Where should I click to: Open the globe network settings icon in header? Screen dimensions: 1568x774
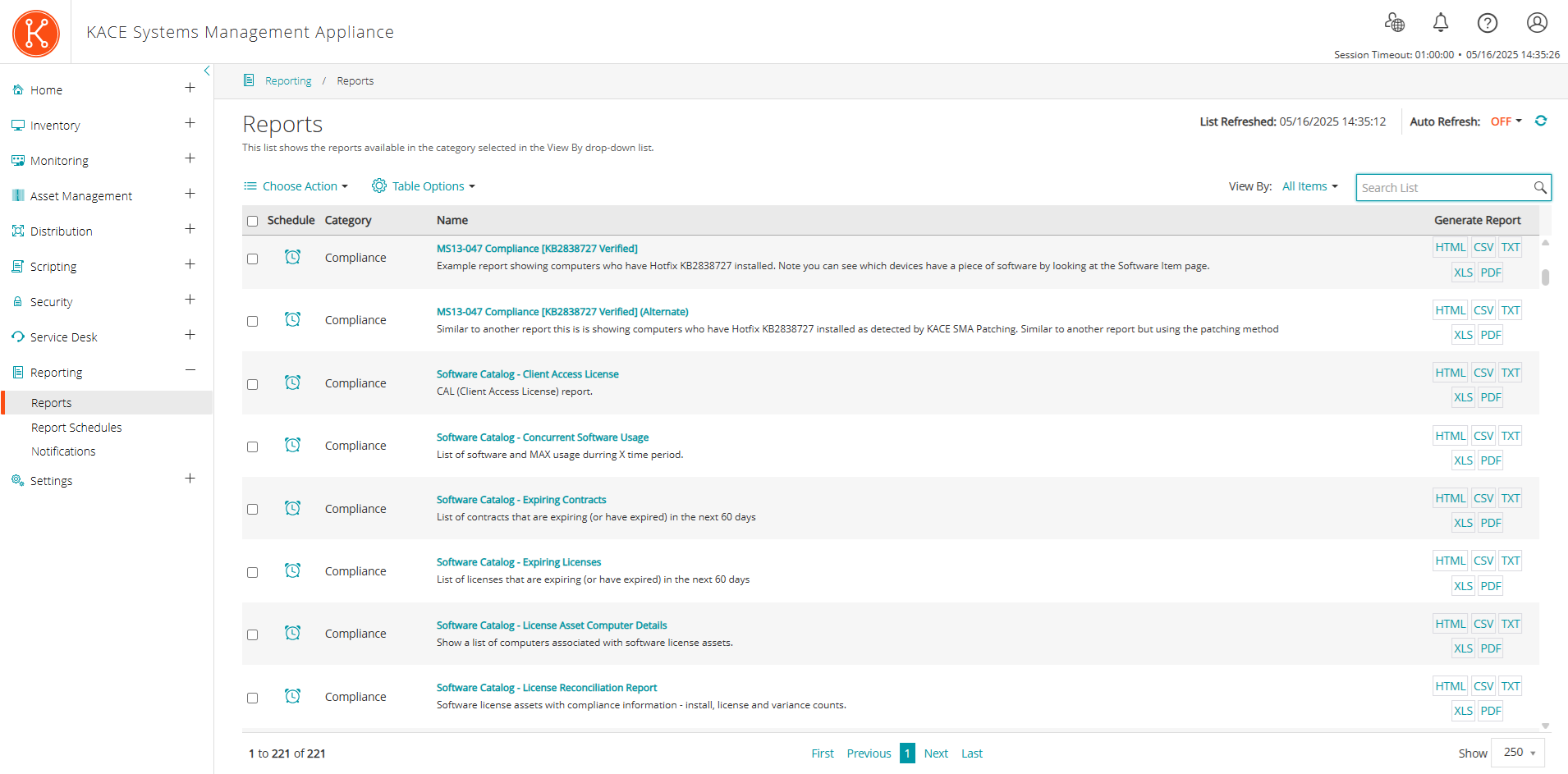click(1394, 22)
